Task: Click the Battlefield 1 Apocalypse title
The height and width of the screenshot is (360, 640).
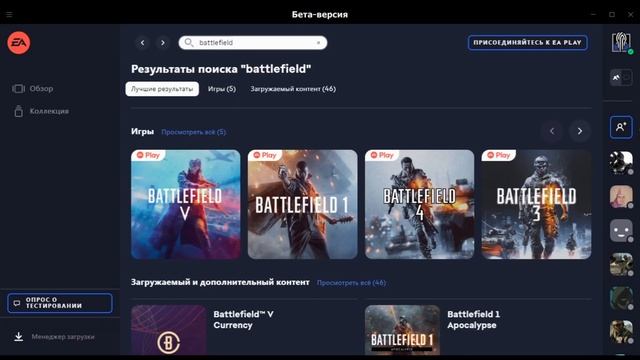Action: pos(473,320)
